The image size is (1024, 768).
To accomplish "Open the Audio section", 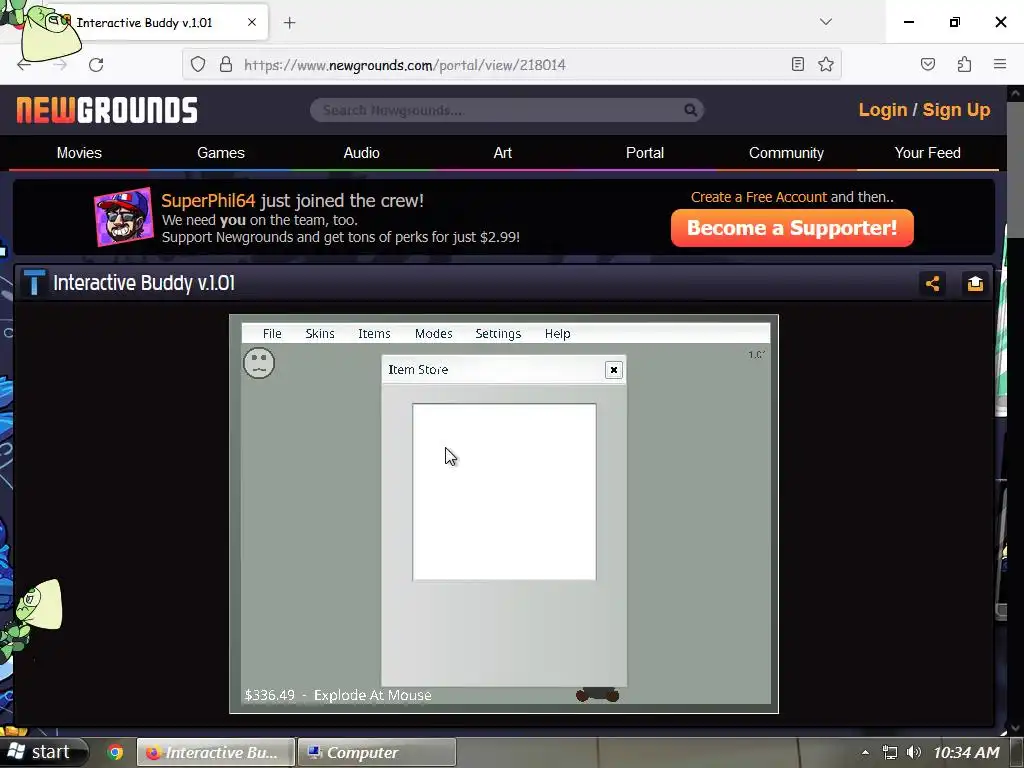I will point(362,153).
